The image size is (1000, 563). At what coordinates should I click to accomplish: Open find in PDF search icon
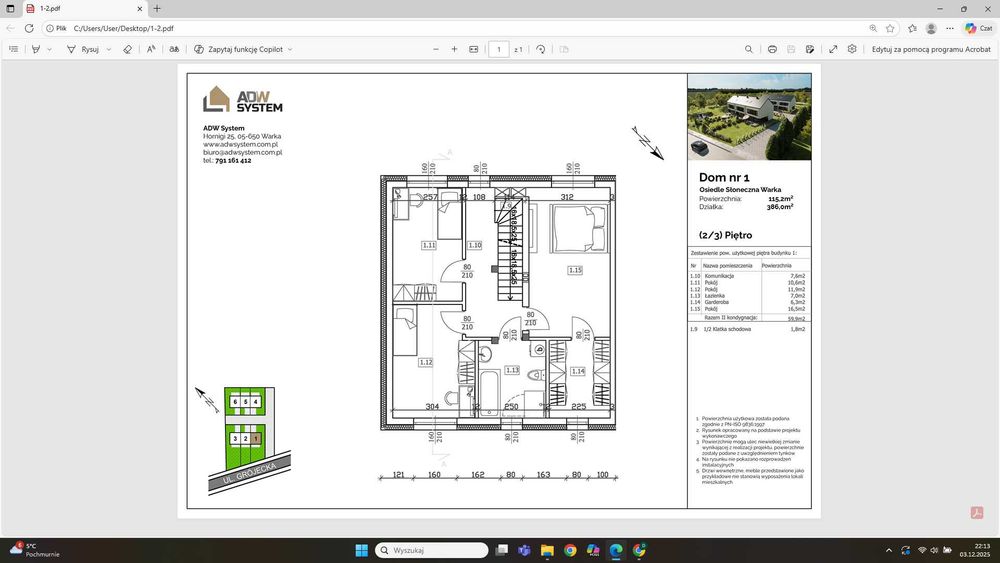pyautogui.click(x=749, y=49)
